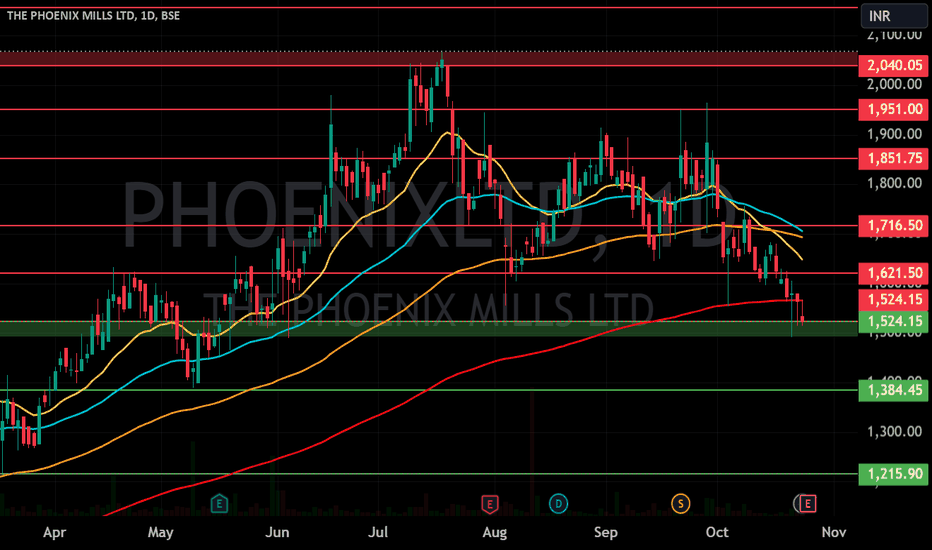
Task: Select the 1,951.00 price label
Action: pyautogui.click(x=893, y=109)
